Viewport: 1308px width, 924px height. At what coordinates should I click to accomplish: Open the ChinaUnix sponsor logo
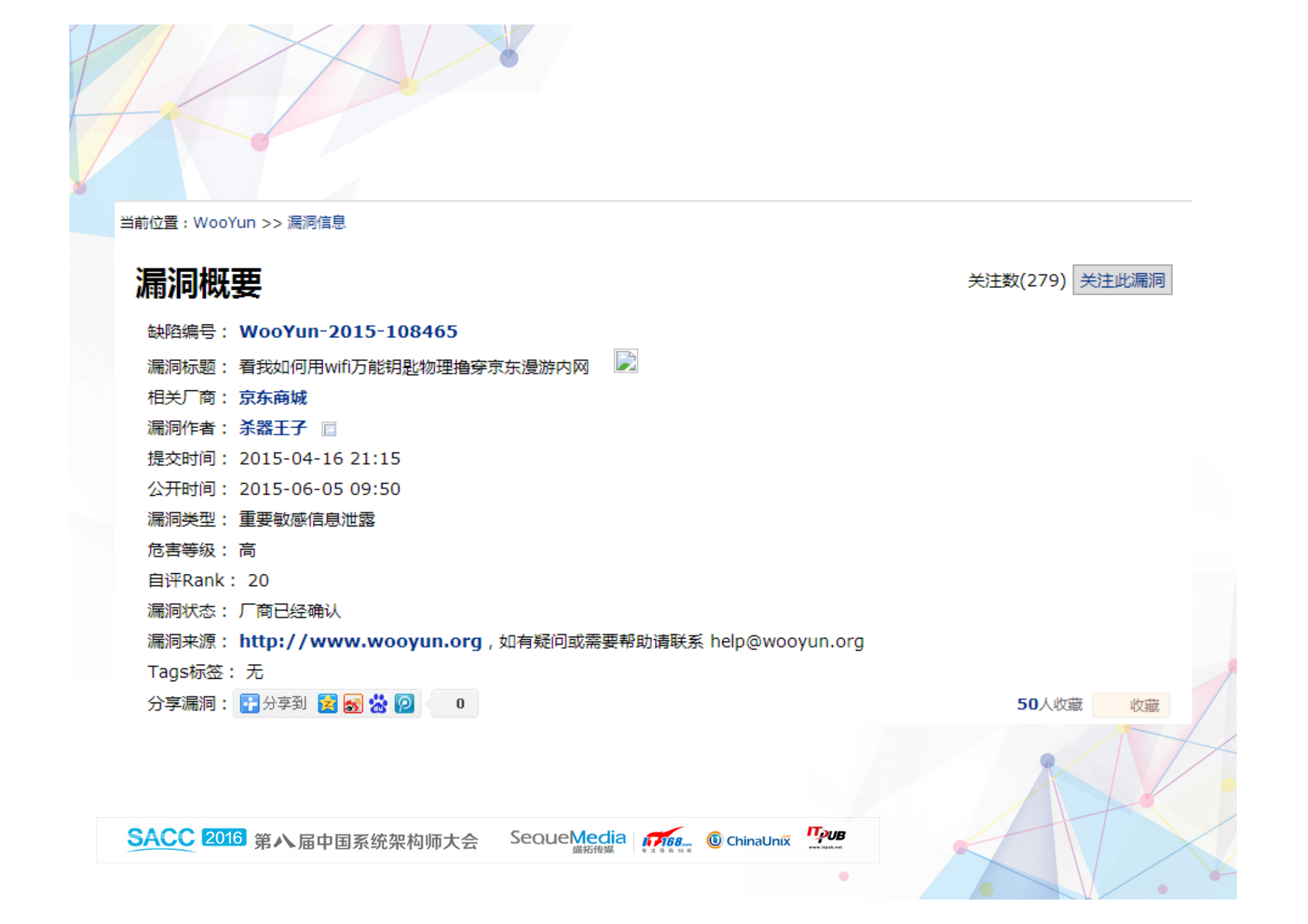[748, 840]
